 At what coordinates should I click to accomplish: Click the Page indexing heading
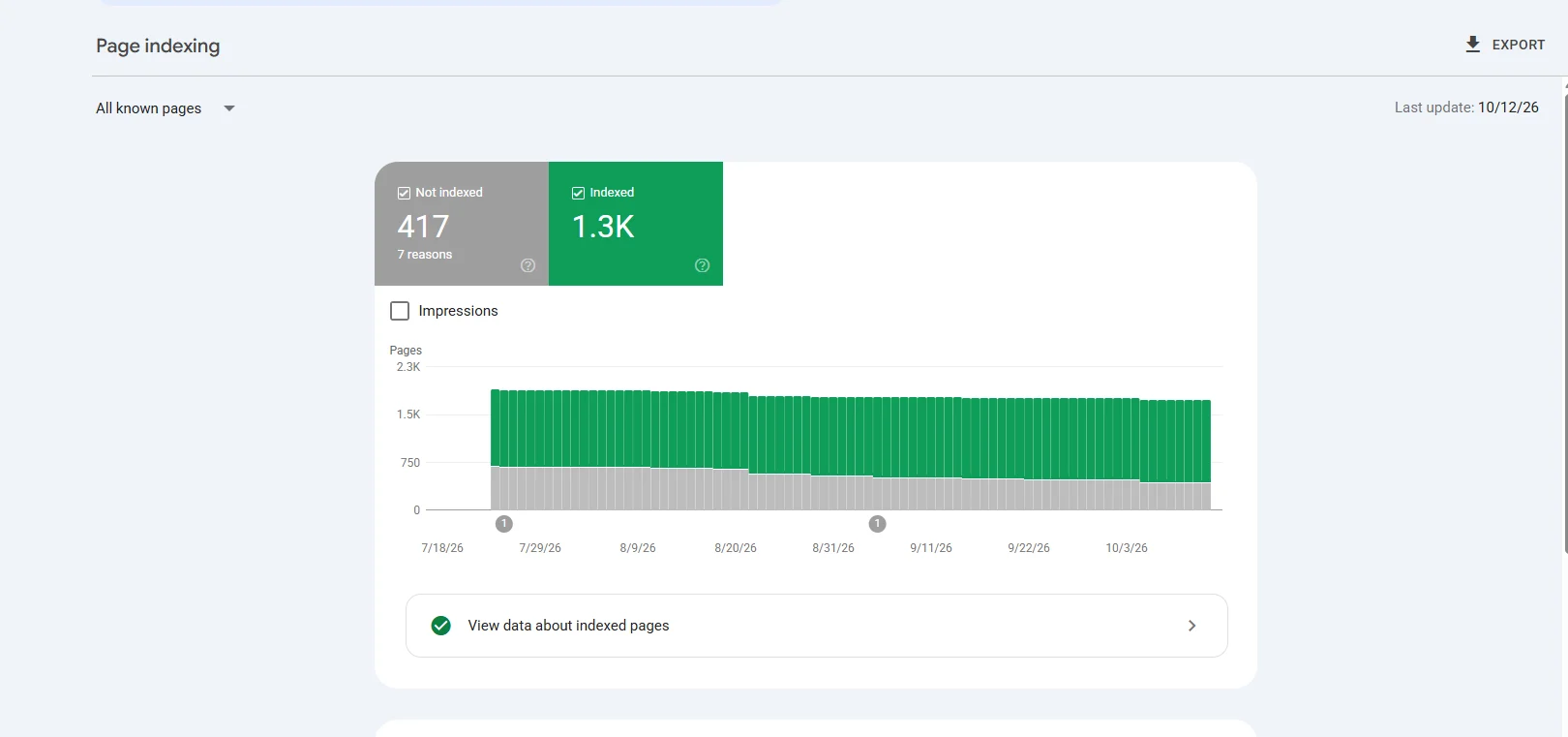point(158,46)
